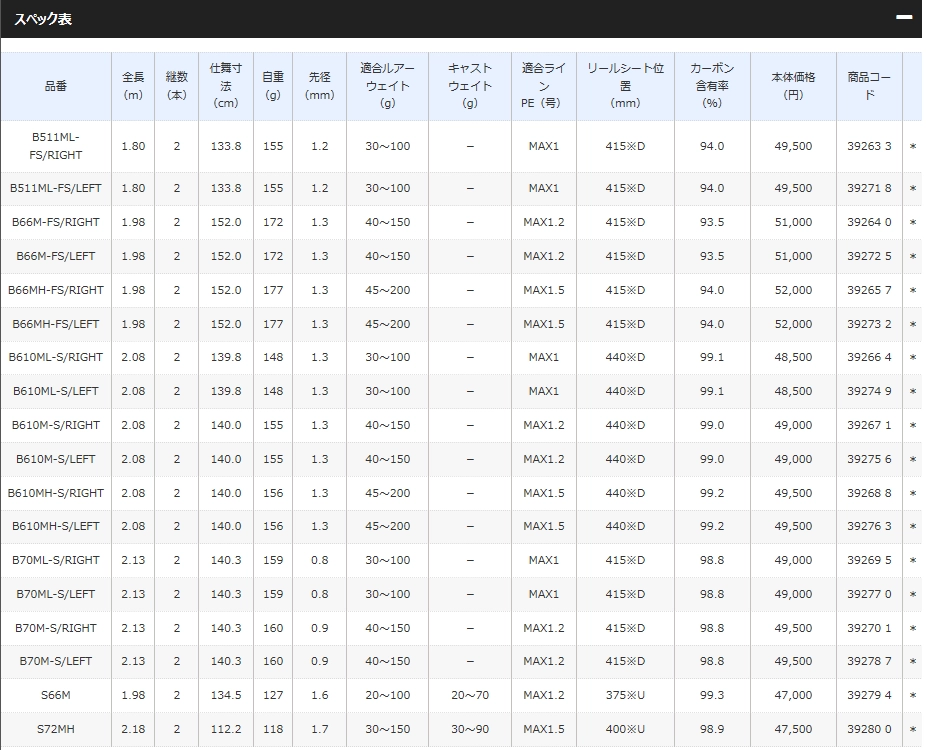Screen dimensions: 926x750
Task: Click product code 39276 3
Action: click(869, 526)
